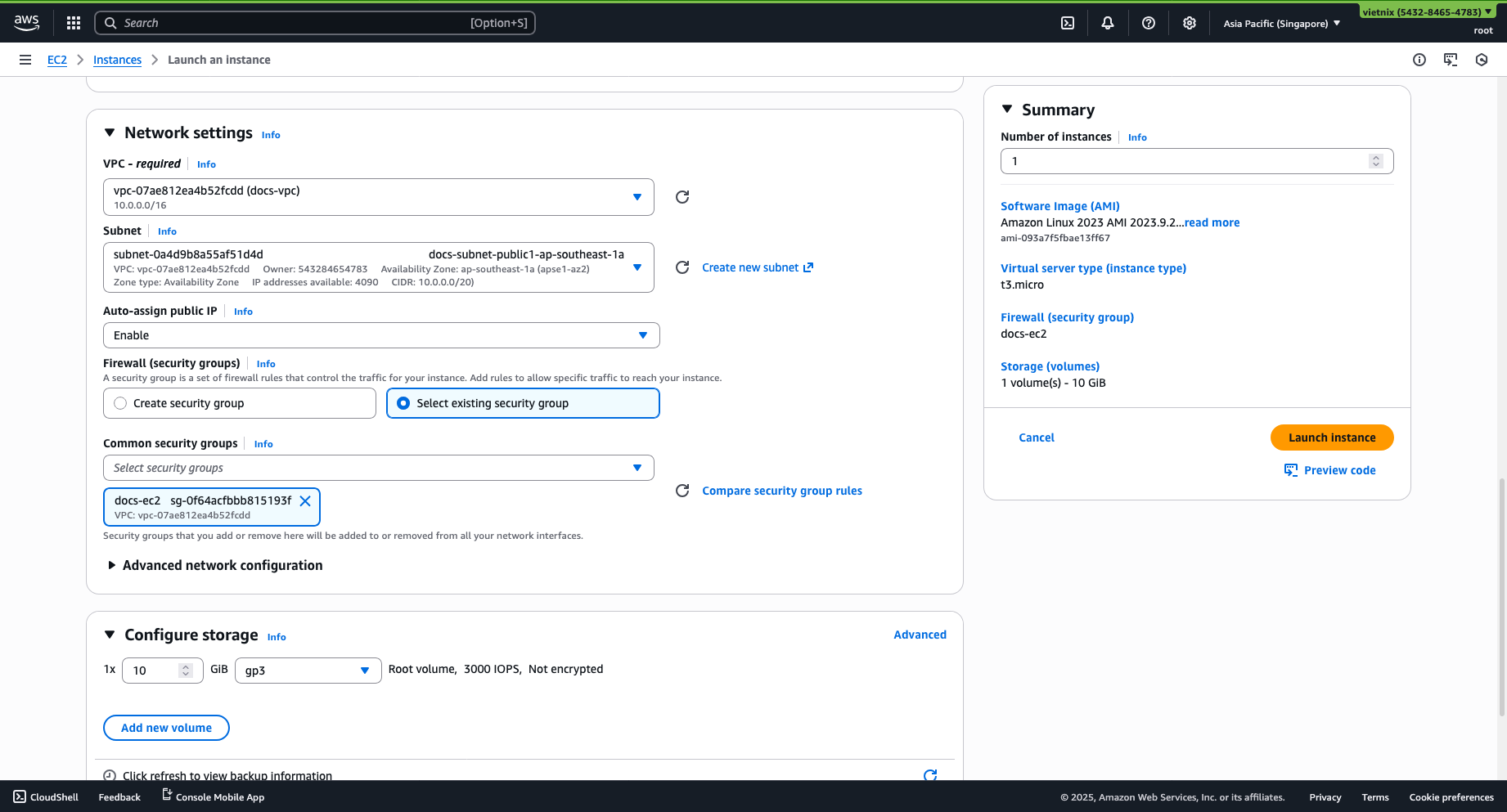This screenshot has height=812, width=1507.
Task: Increment Number of instances with stepper arrow
Action: pos(1376,156)
